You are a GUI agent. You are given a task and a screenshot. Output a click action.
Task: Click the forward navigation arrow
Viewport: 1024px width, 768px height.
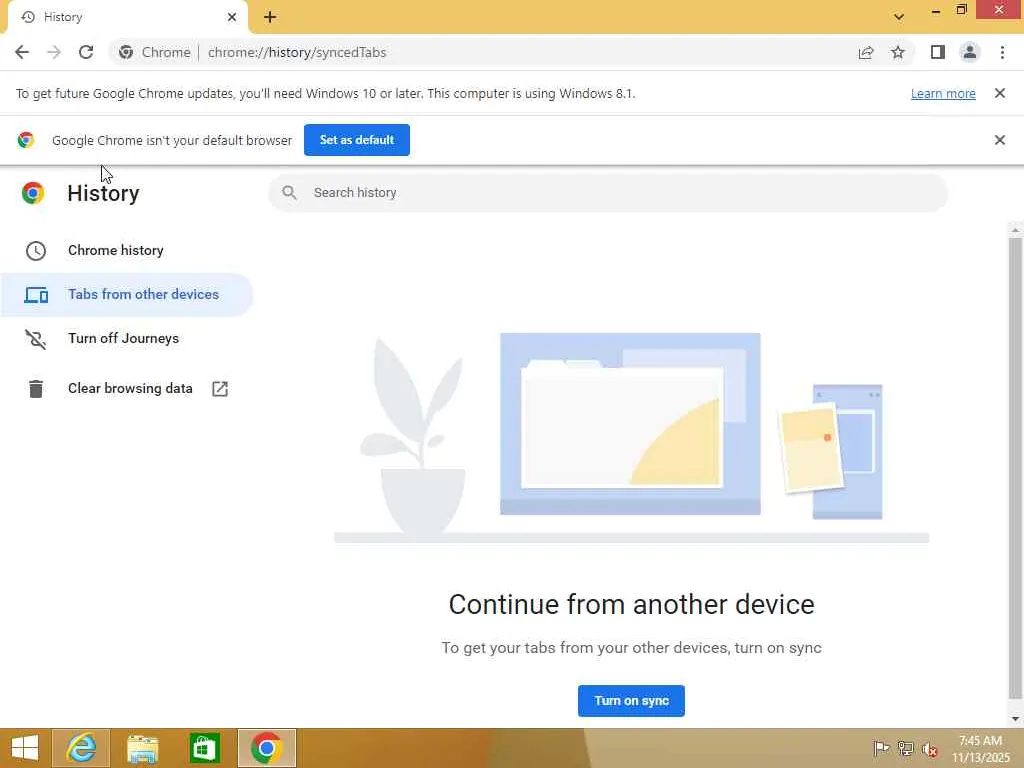coord(54,52)
